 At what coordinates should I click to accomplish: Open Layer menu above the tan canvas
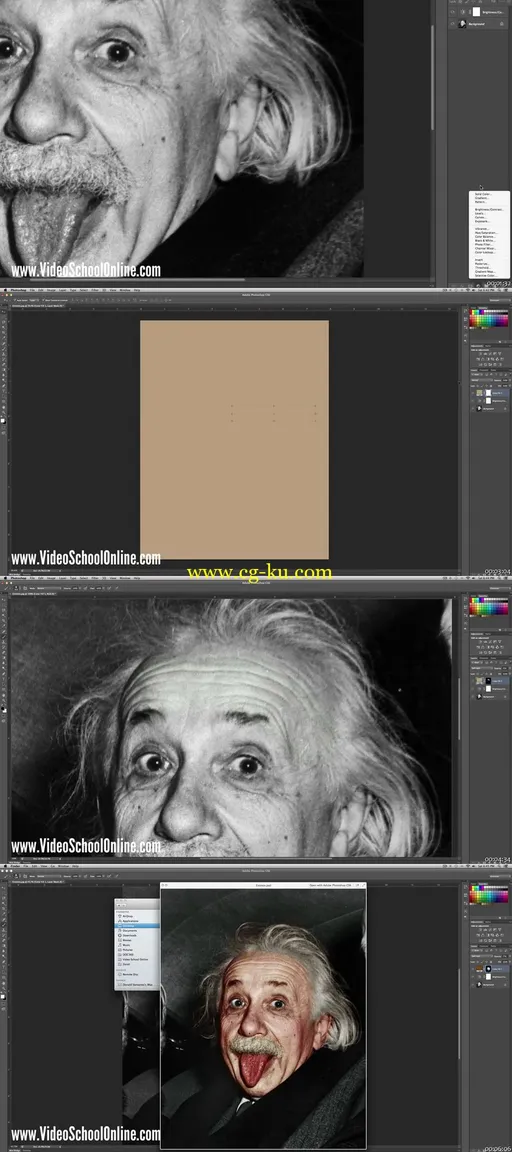pos(62,290)
